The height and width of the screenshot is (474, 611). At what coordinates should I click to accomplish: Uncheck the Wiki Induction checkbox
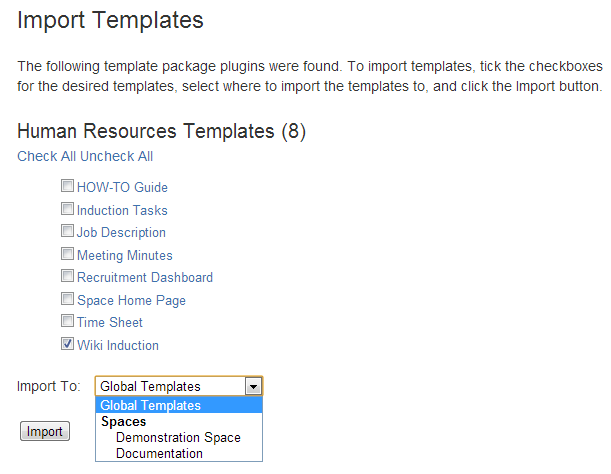(x=67, y=344)
